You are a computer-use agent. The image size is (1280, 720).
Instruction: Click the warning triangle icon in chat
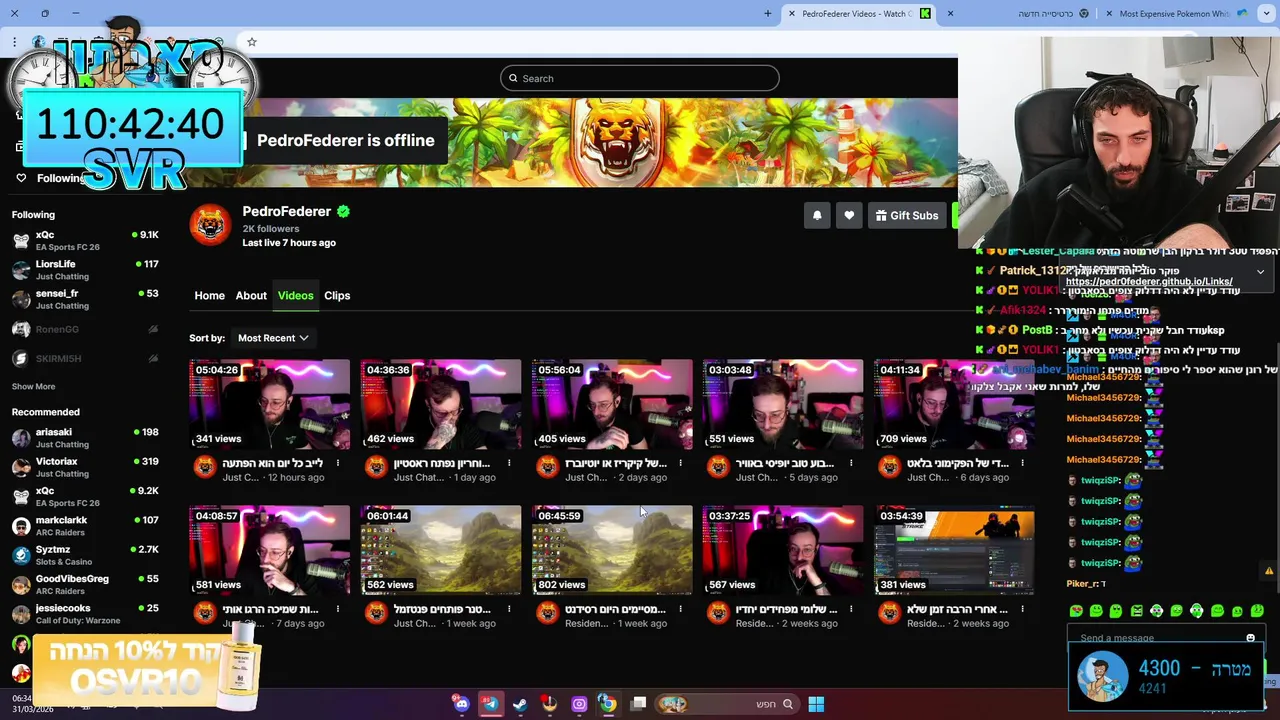point(1269,571)
